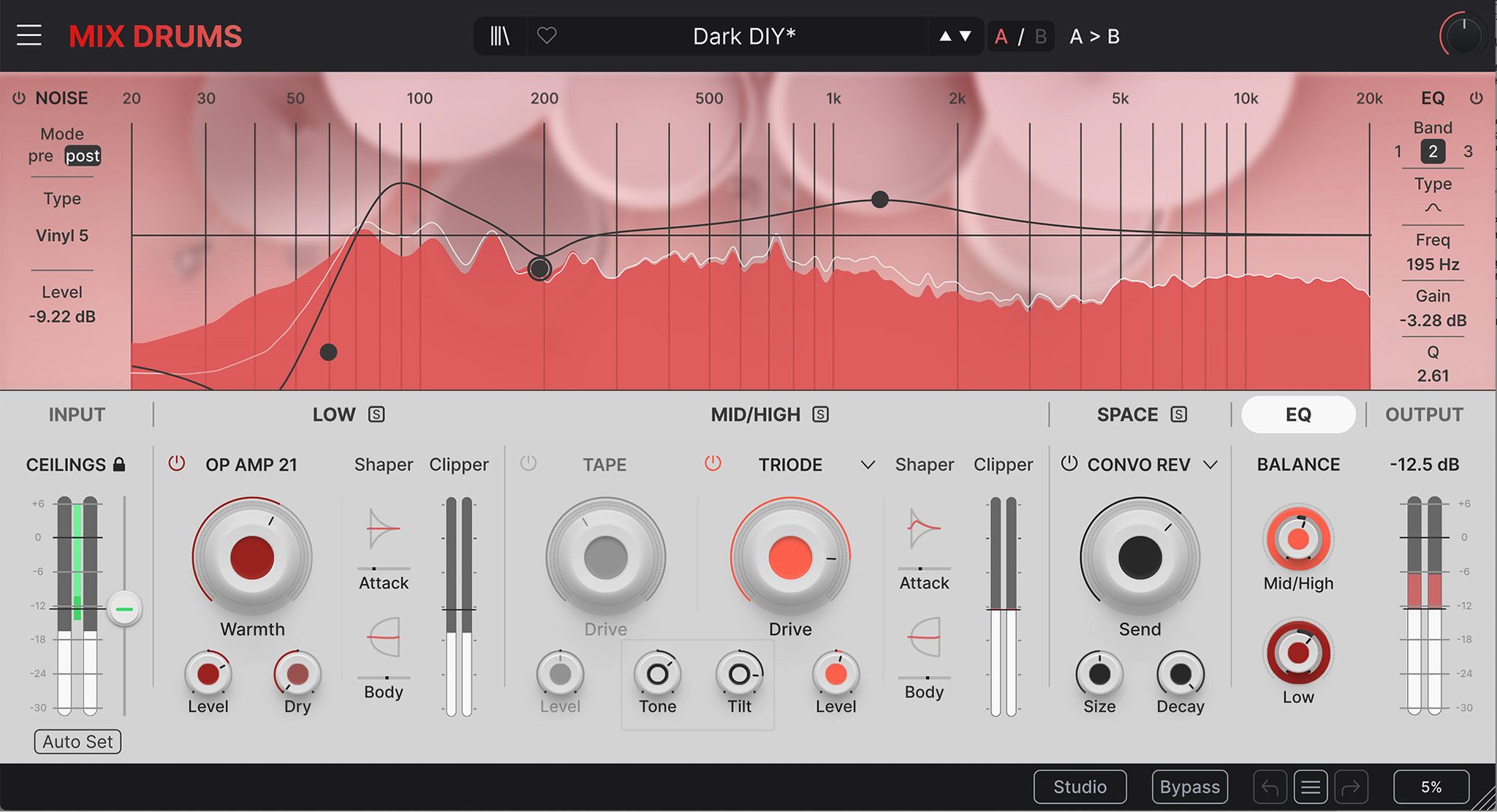
Task: Click the redo arrow icon
Action: pyautogui.click(x=1351, y=786)
